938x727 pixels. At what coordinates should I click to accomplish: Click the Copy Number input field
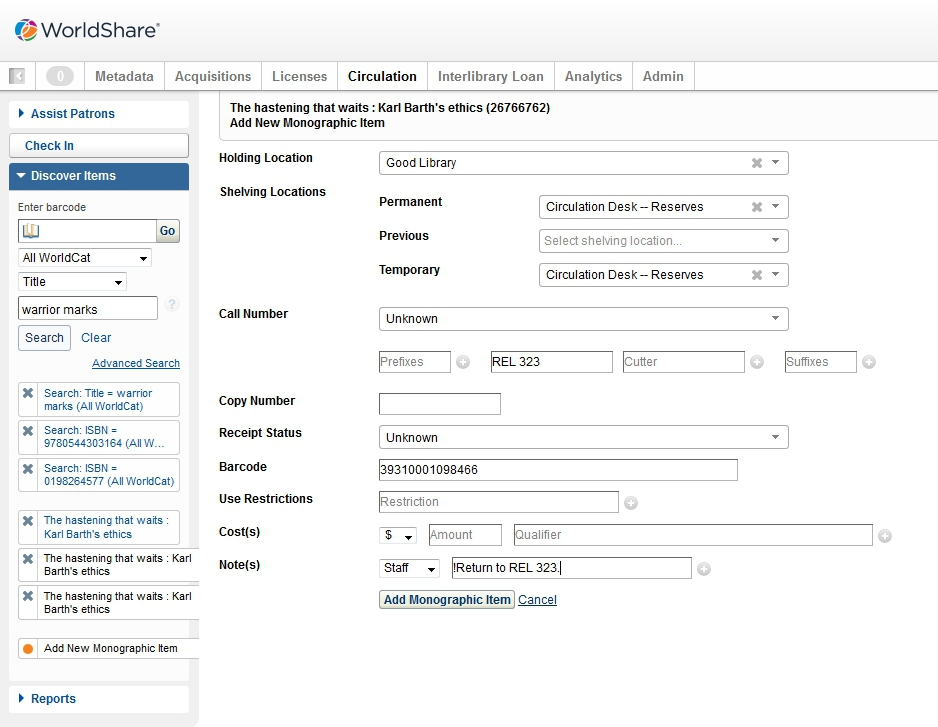[439, 404]
